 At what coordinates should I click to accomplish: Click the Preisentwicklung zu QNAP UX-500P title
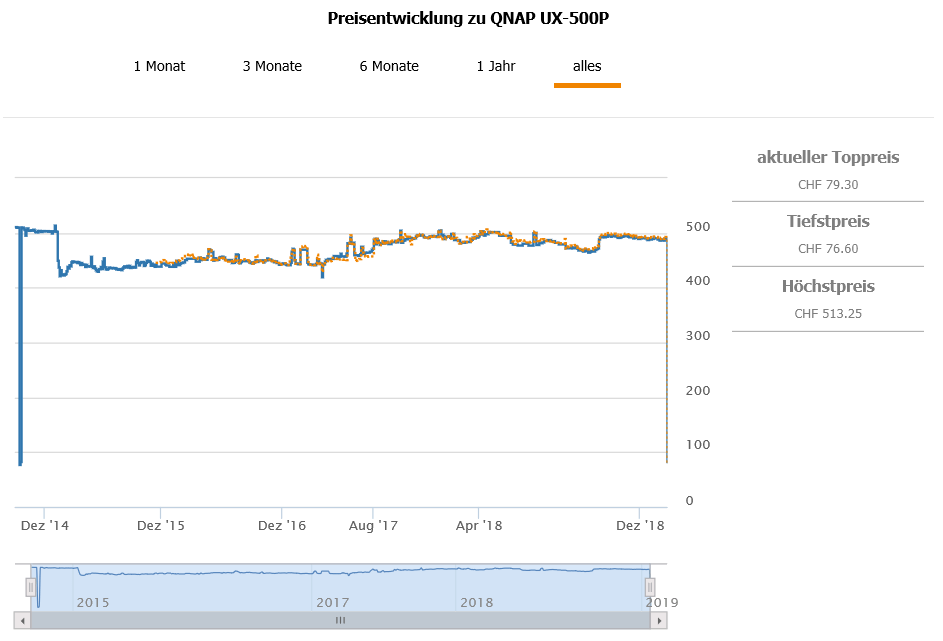(x=469, y=18)
